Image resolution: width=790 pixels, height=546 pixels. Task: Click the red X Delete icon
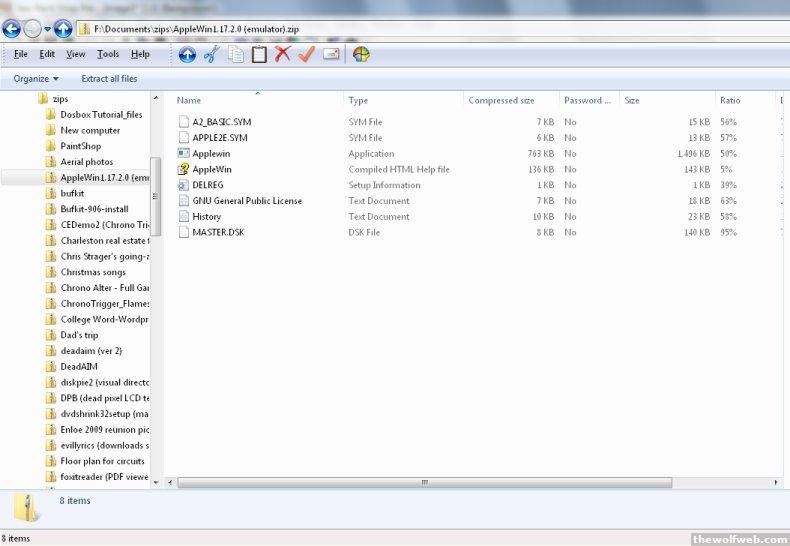tap(283, 54)
